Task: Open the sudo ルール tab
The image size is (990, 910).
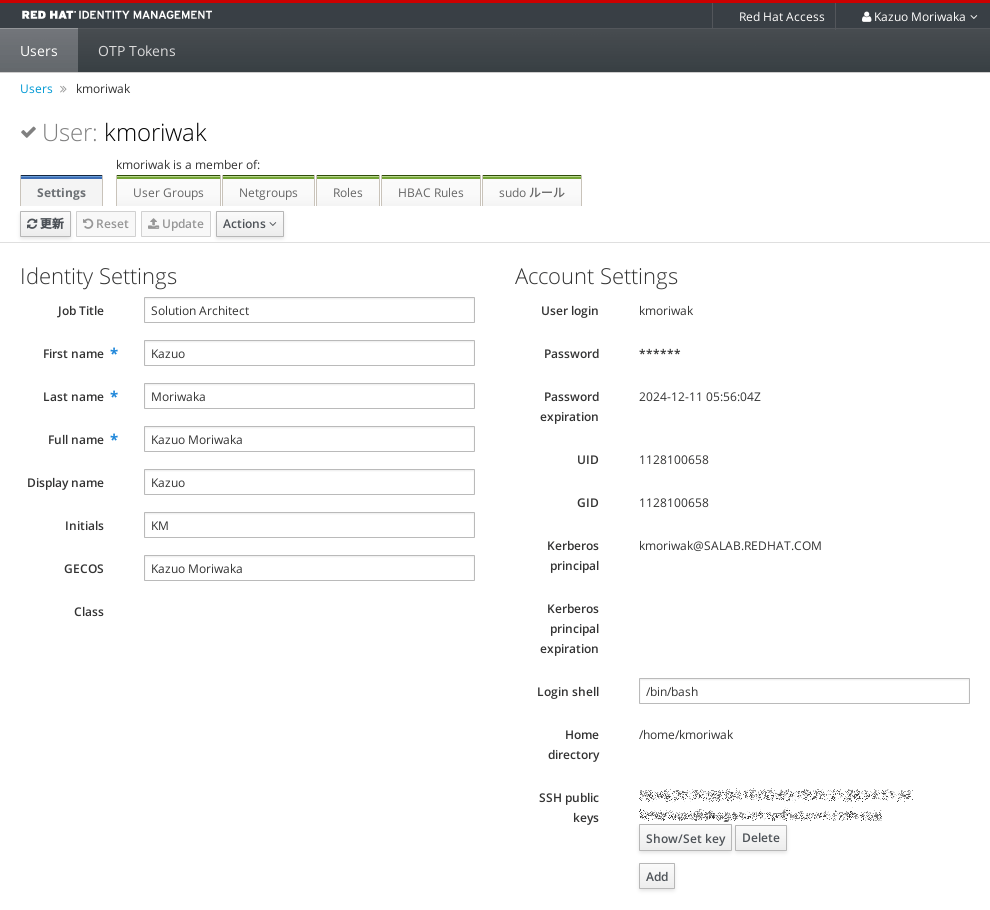Action: [x=531, y=192]
